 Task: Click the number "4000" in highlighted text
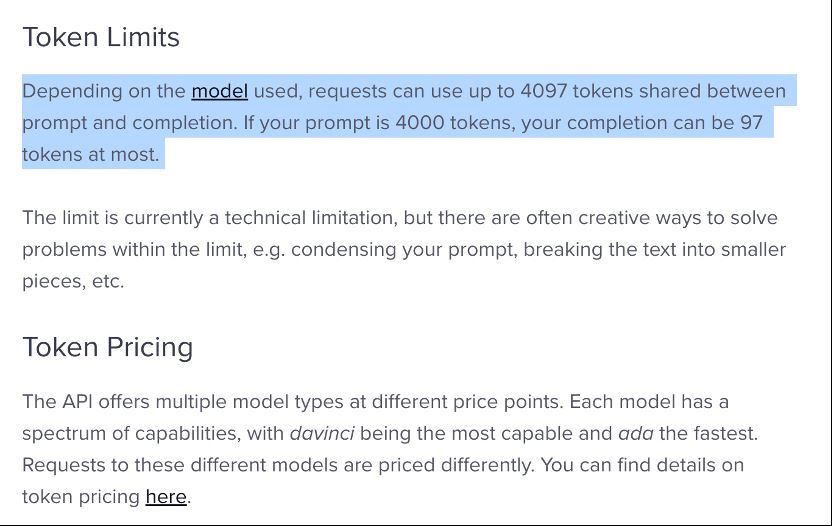coord(420,123)
